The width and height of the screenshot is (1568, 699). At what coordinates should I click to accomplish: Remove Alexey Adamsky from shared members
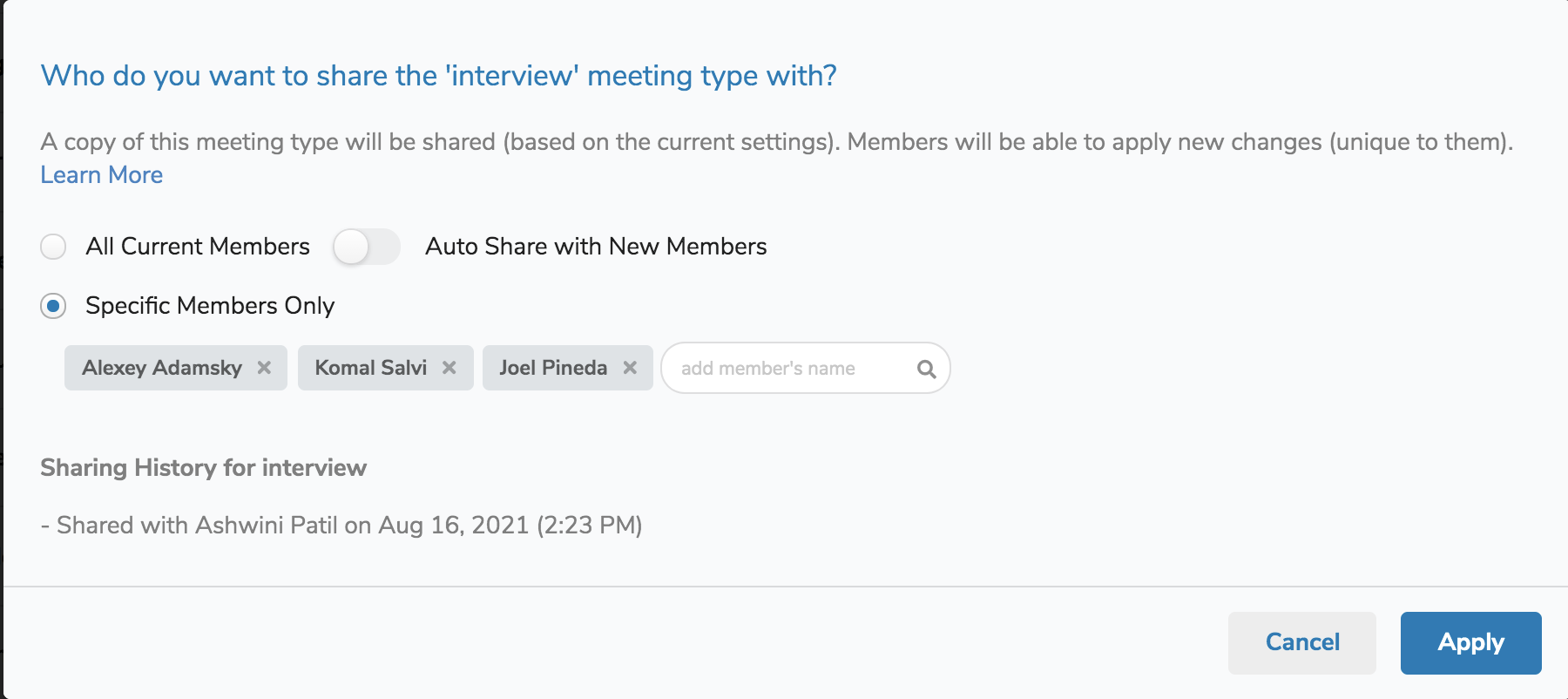click(x=264, y=368)
